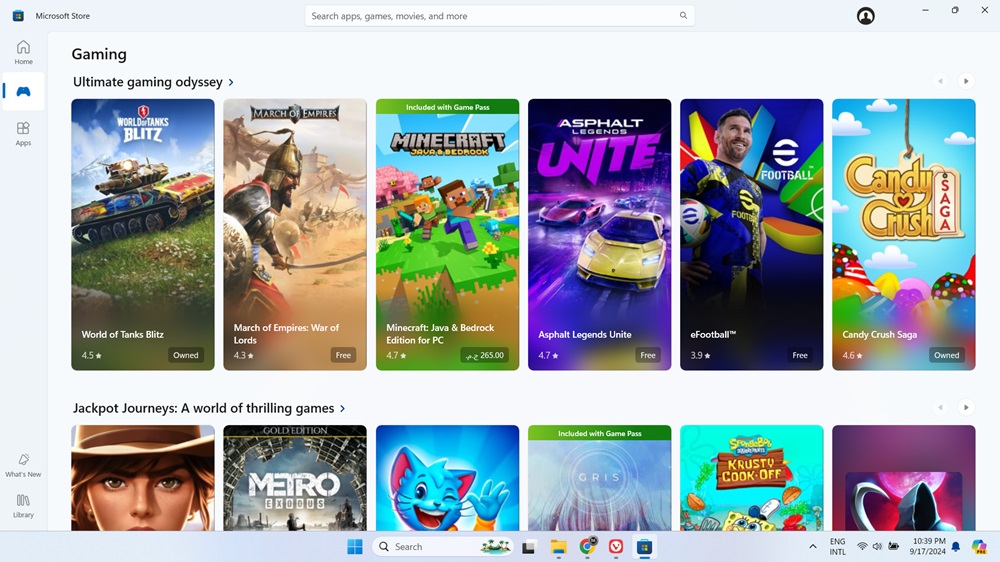The height and width of the screenshot is (562, 1000).
Task: Open the Home section in sidebar
Action: tap(24, 52)
